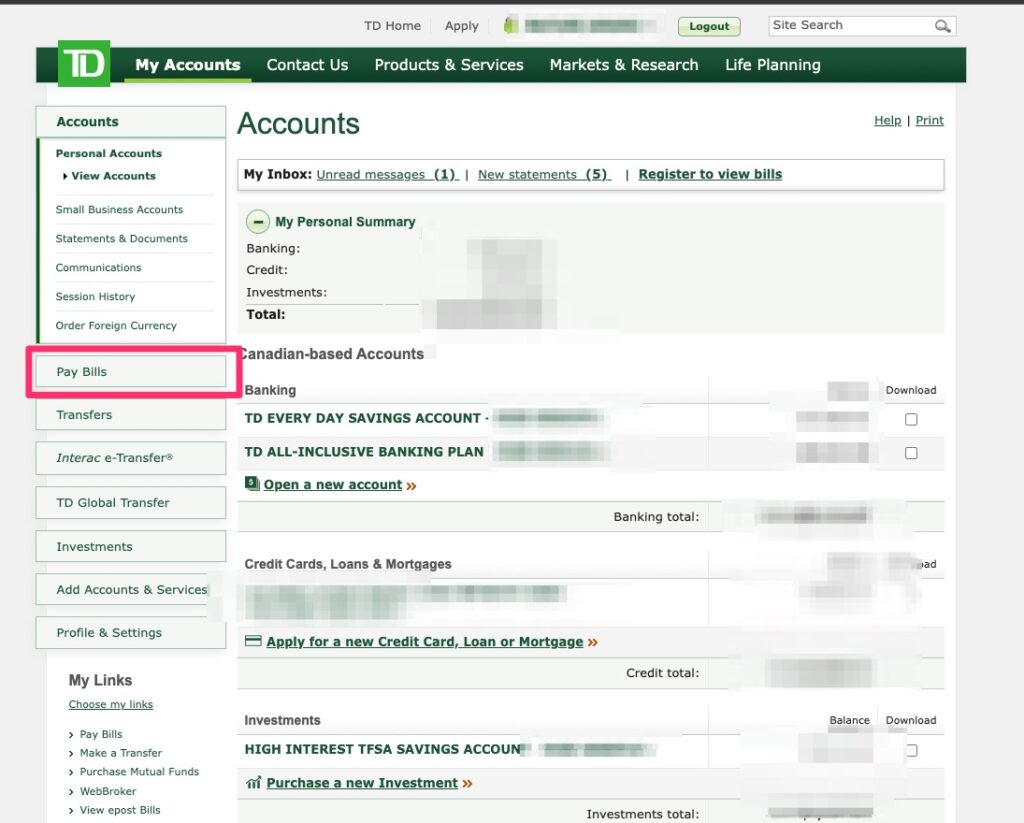Viewport: 1024px width, 823px height.
Task: Click the credit card icon beside Apply link
Action: click(x=253, y=641)
